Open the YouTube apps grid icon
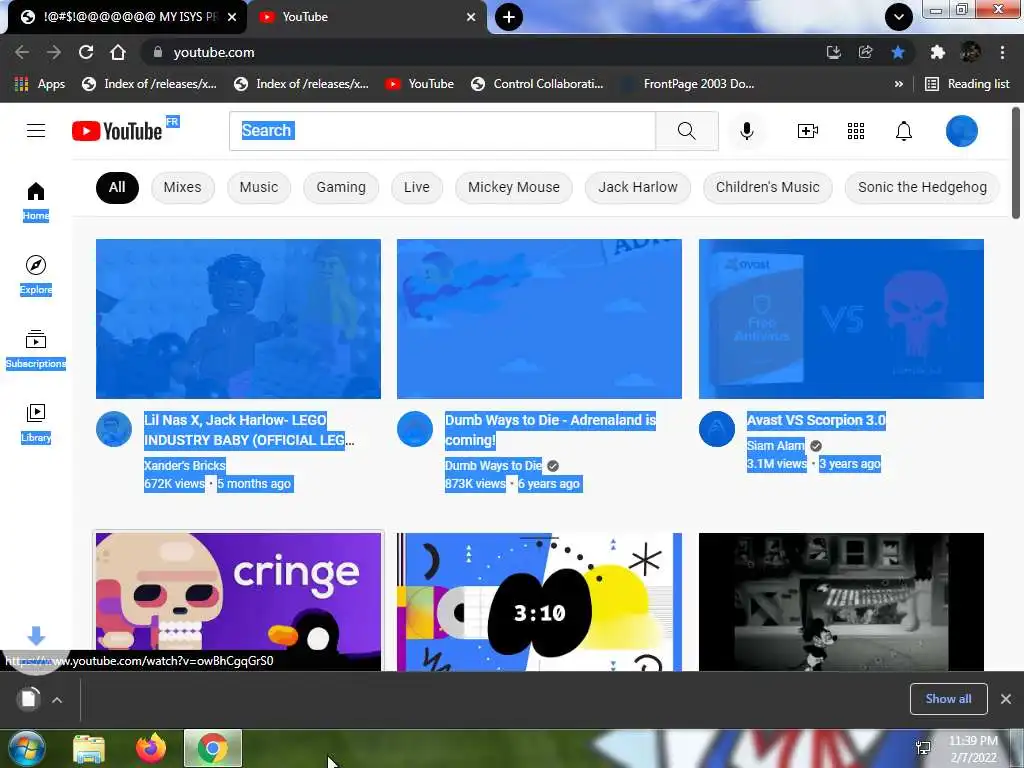The image size is (1024, 768). click(856, 131)
